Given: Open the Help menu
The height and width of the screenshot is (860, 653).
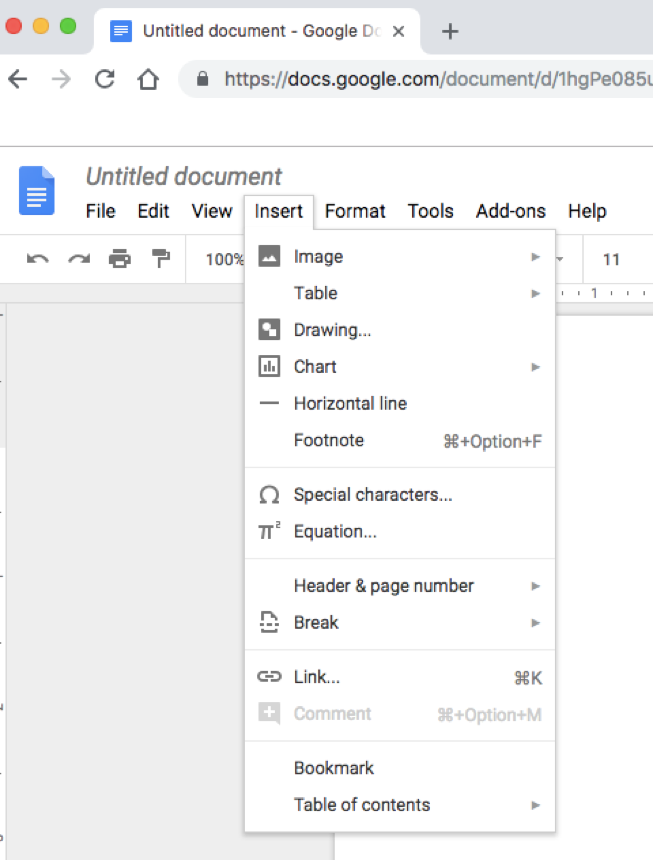Looking at the screenshot, I should tap(587, 211).
